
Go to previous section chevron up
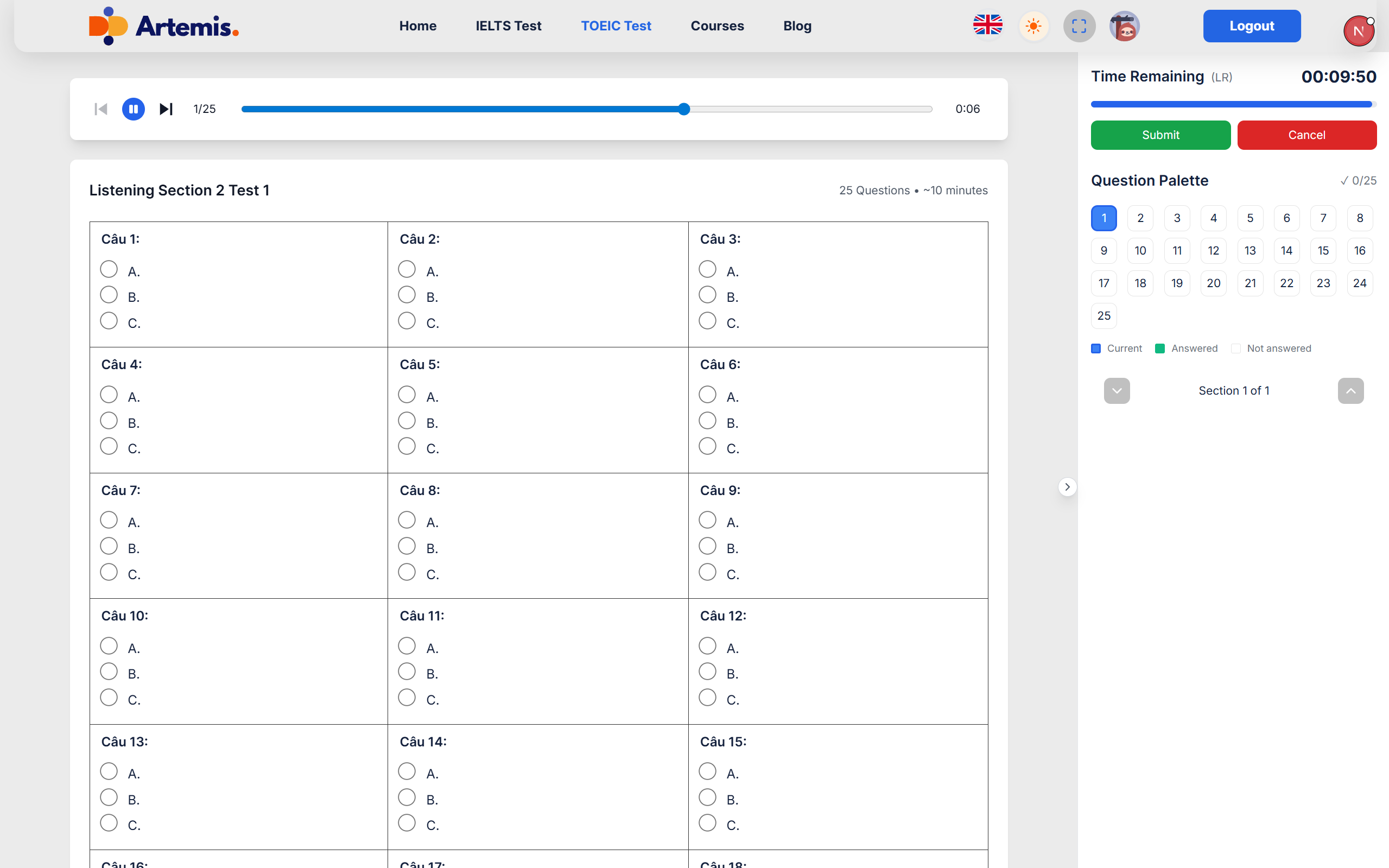pyautogui.click(x=1350, y=391)
